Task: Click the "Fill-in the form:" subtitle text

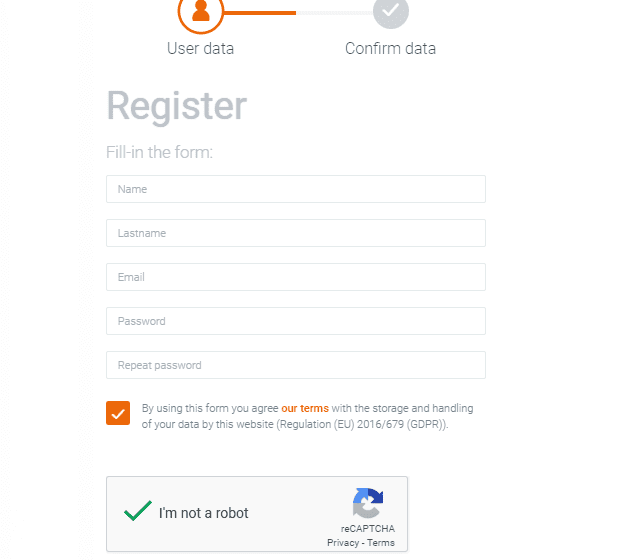Action: [x=160, y=153]
